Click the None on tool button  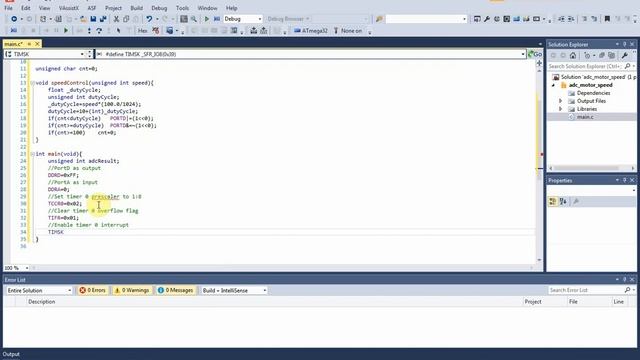coord(348,31)
